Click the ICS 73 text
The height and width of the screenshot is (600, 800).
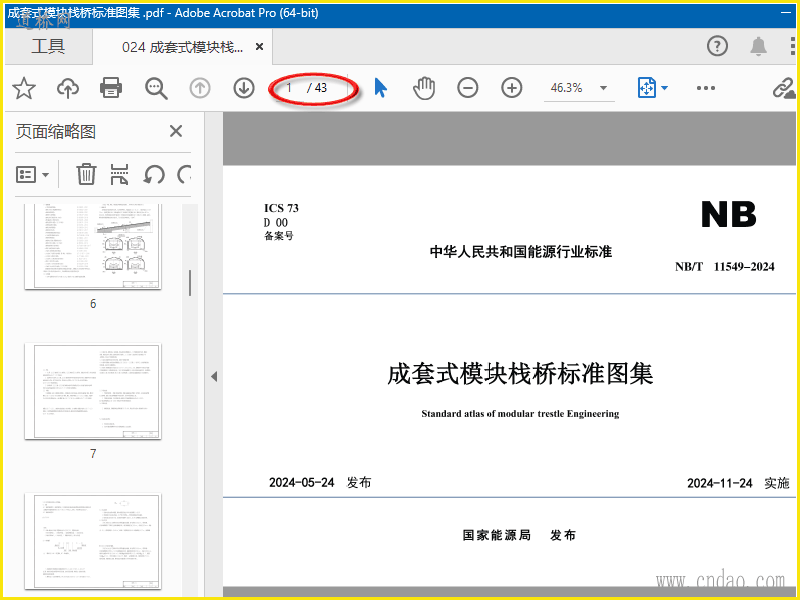click(281, 208)
